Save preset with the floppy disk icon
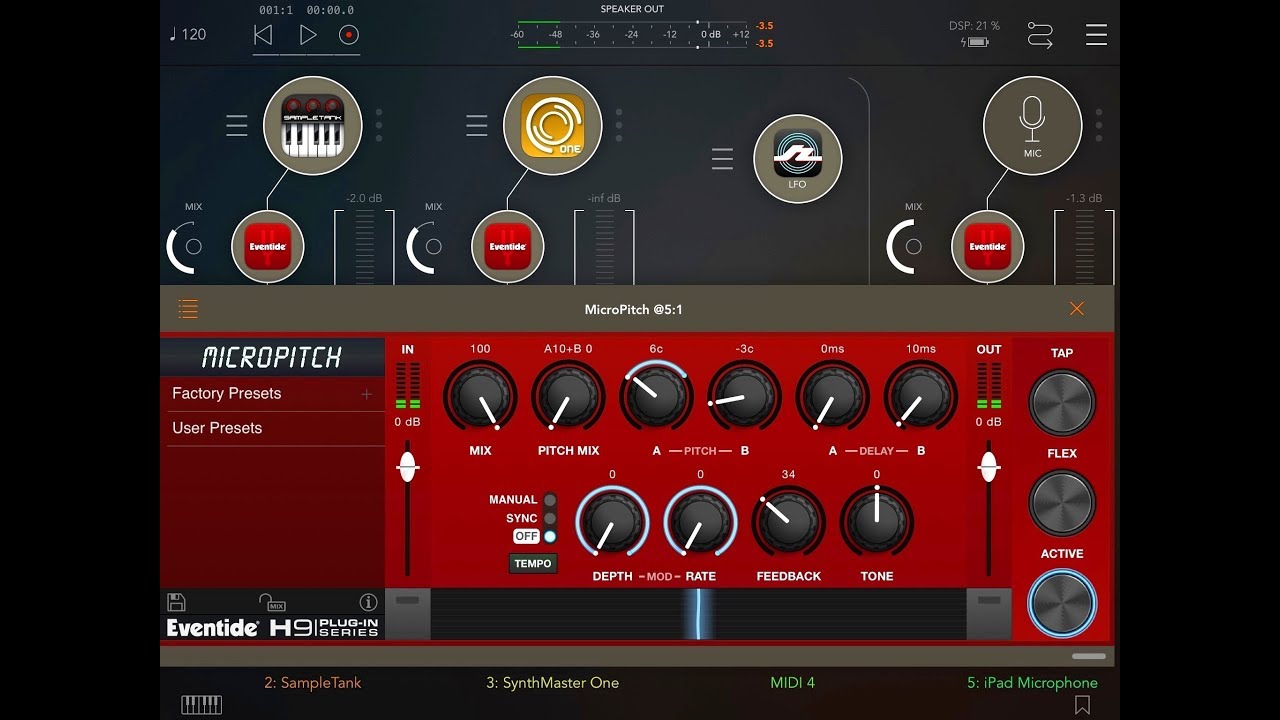This screenshot has width=1280, height=720. point(176,602)
